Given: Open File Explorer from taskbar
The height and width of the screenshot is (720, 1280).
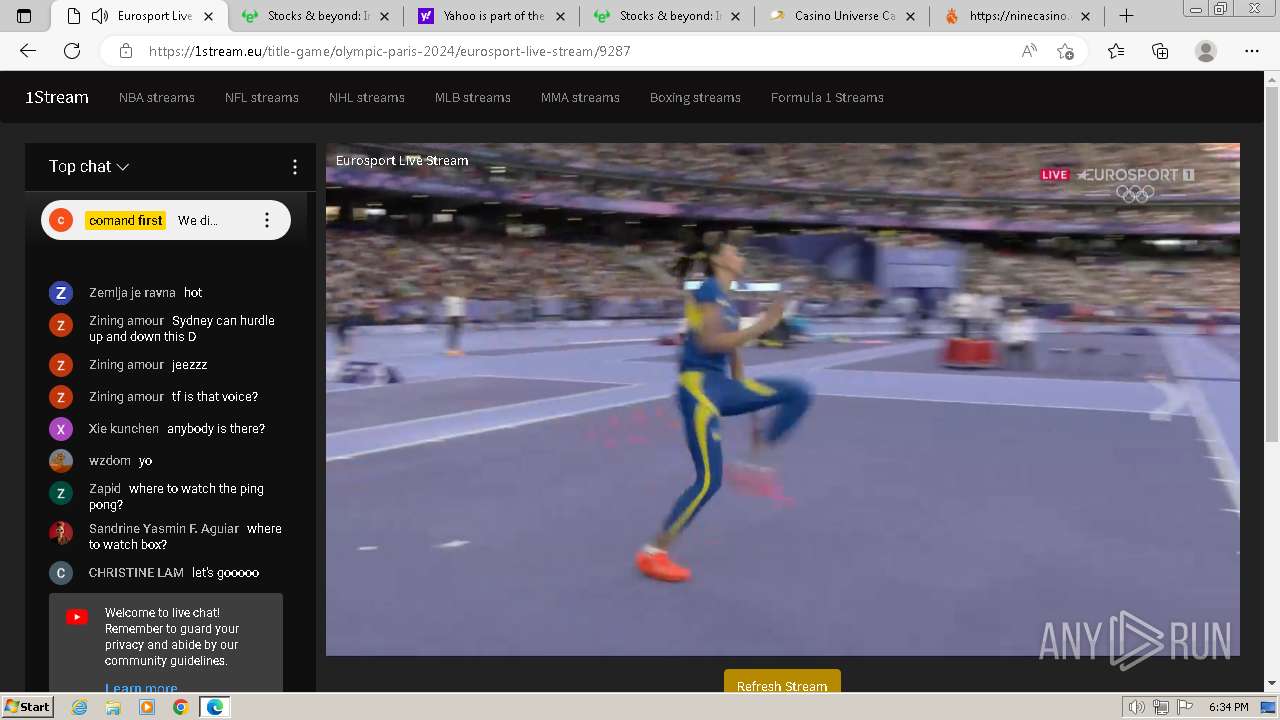Looking at the screenshot, I should (113, 707).
